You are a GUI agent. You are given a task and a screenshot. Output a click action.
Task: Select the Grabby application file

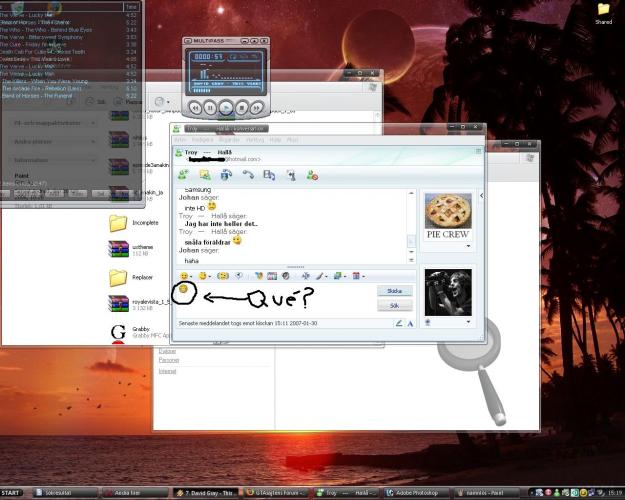[119, 332]
